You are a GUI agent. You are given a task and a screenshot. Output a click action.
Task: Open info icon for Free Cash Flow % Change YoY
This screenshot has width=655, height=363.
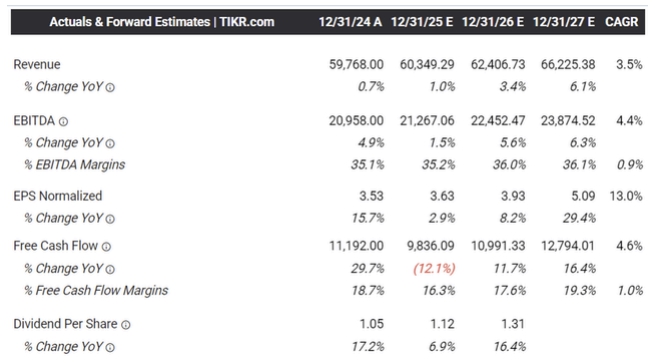[110, 269]
